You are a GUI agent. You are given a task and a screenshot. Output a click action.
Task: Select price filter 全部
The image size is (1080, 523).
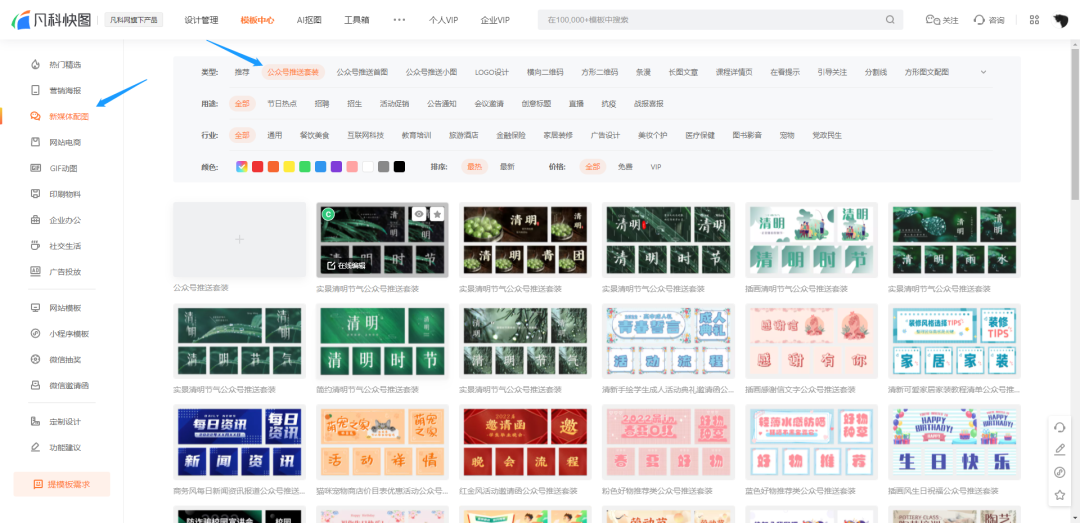point(592,167)
